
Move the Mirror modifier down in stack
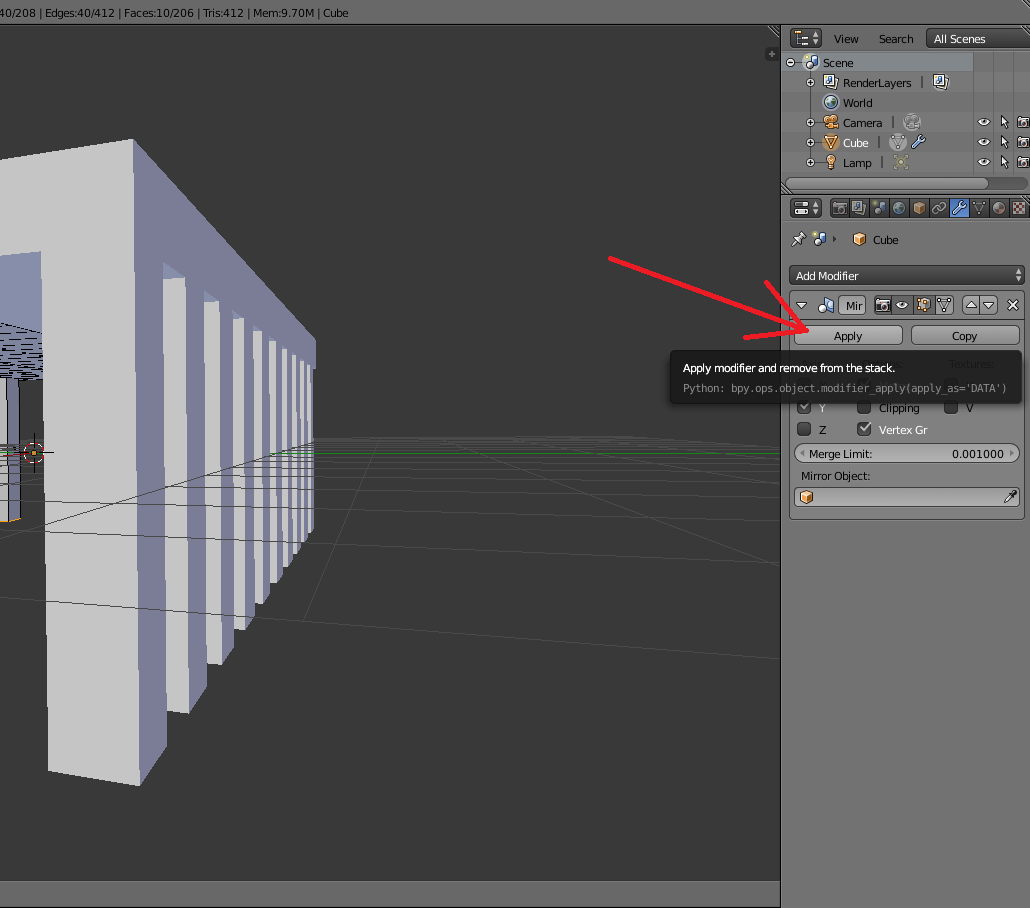click(x=989, y=305)
